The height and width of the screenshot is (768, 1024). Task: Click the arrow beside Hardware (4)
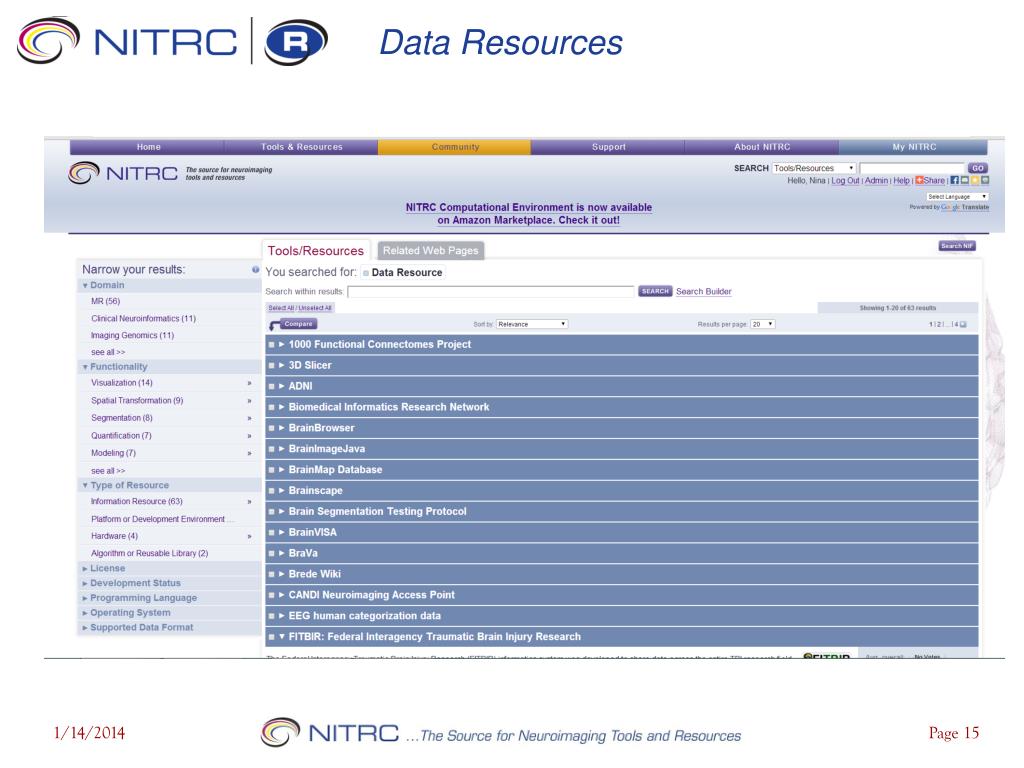click(x=249, y=536)
